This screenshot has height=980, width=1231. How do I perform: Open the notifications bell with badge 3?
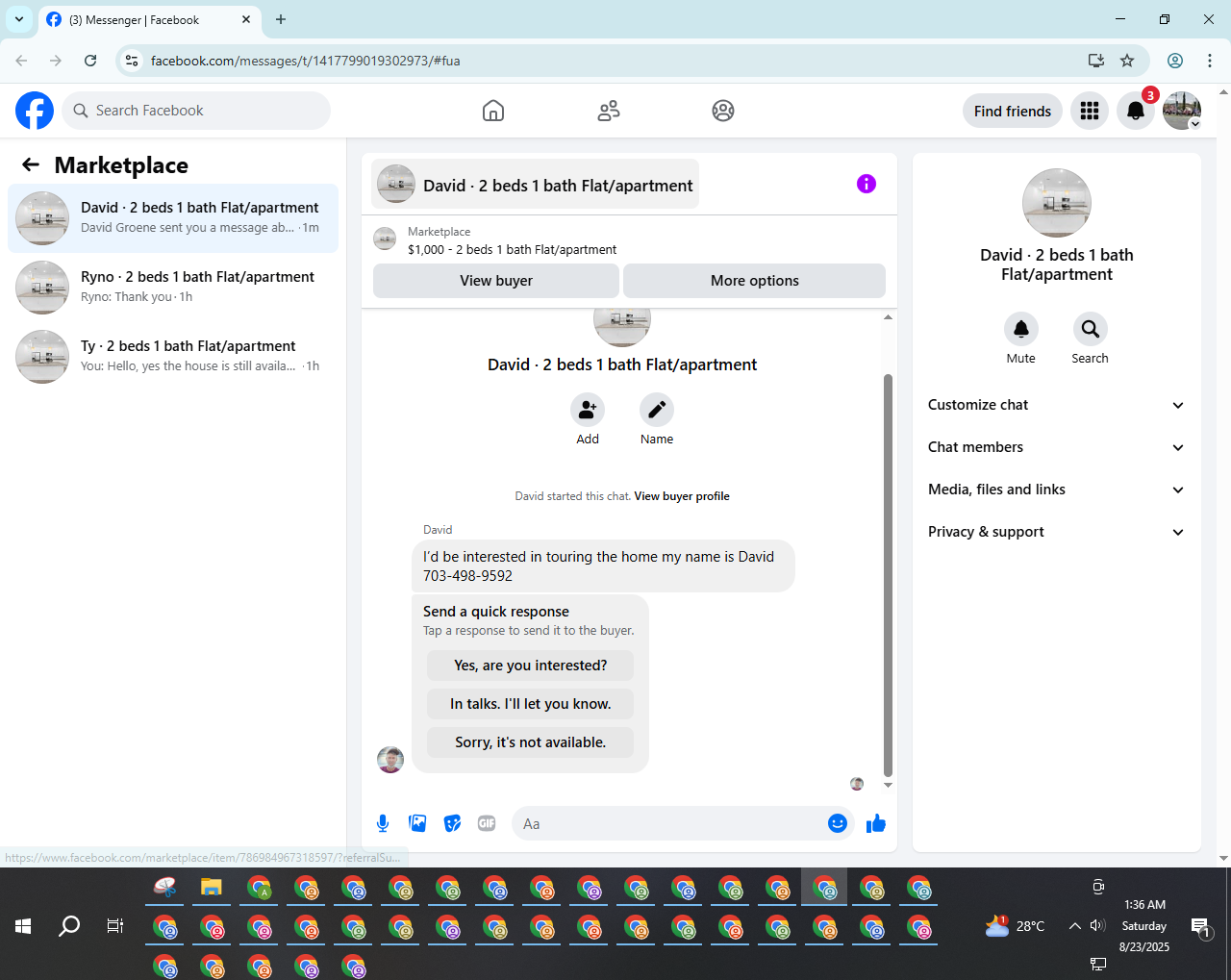click(x=1136, y=111)
